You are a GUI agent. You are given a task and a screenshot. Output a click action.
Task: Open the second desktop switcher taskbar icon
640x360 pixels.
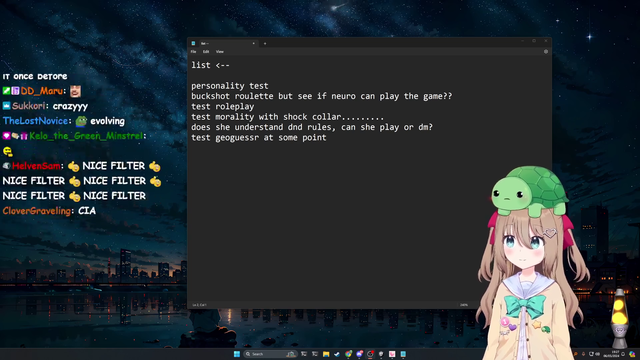[315, 354]
